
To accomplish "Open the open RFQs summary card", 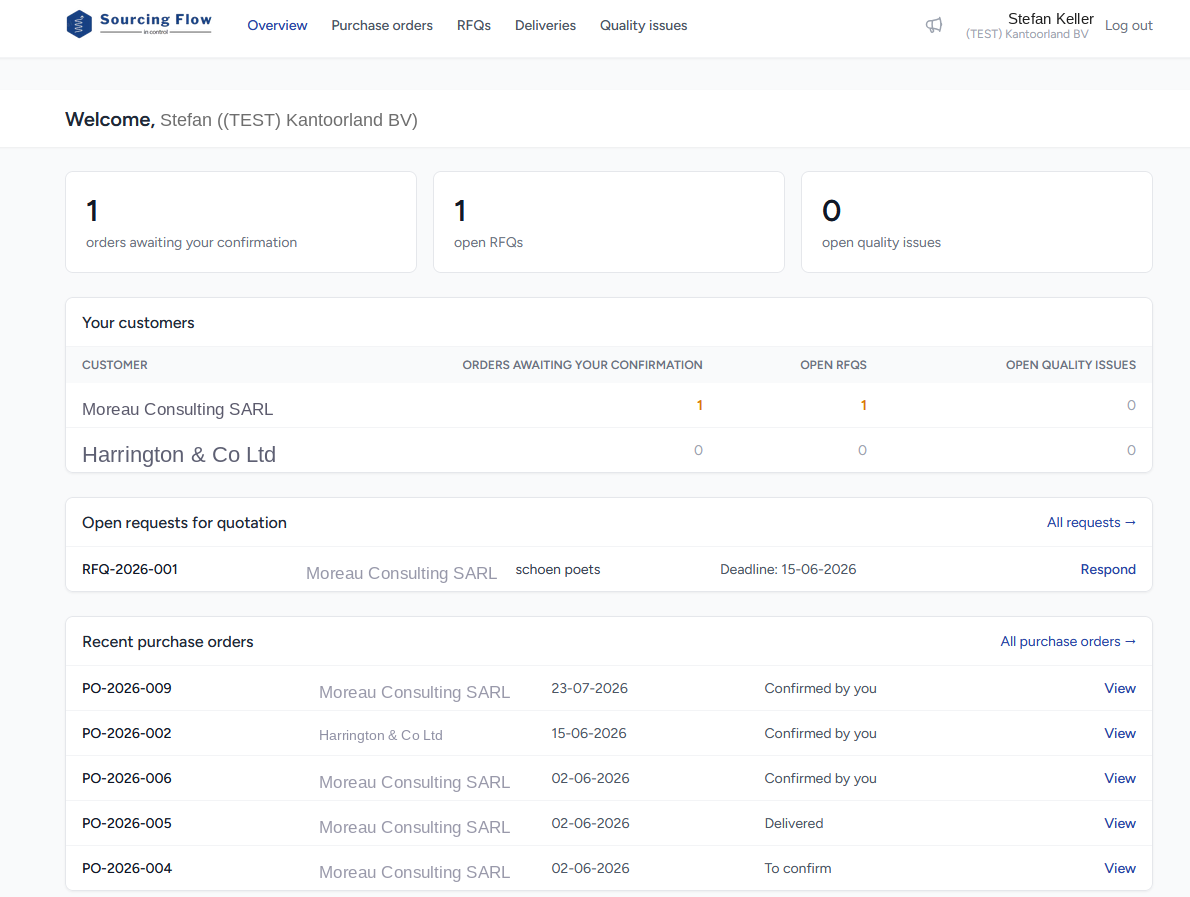I will (609, 222).
